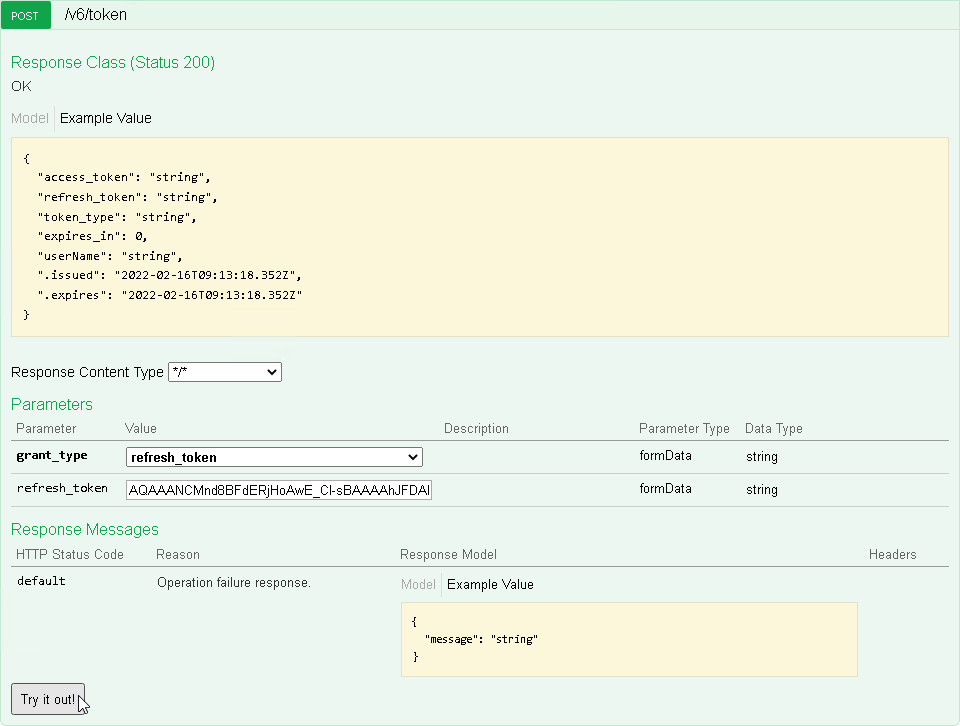Click the Response Class (Status 200) heading
Viewport: 960px width, 726px height.
pos(113,63)
